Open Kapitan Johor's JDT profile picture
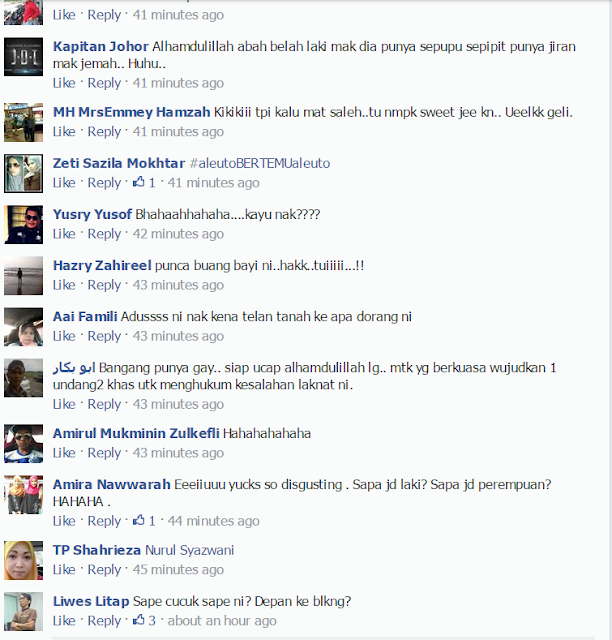Screen dimensions: 612x640 (23, 57)
